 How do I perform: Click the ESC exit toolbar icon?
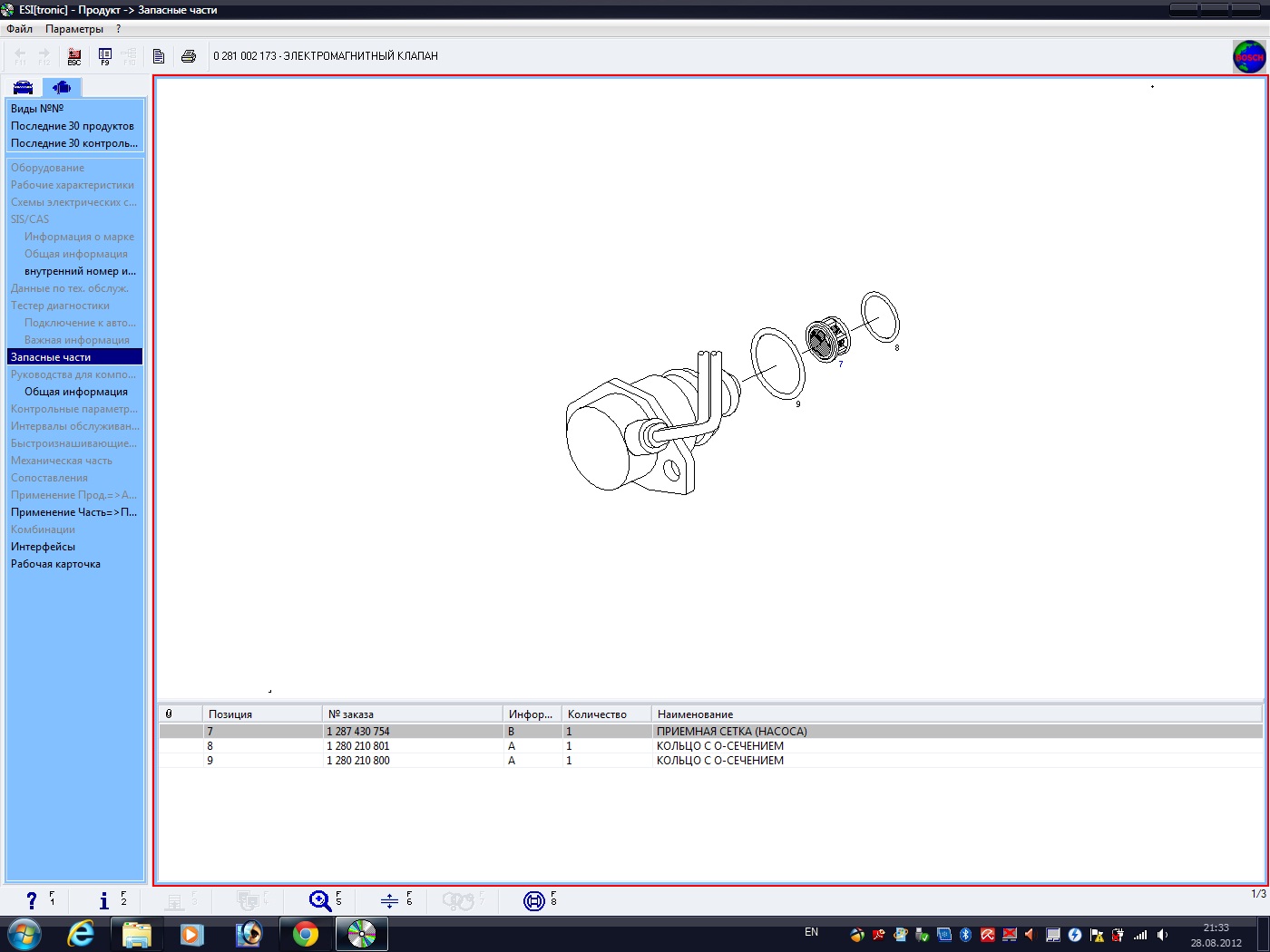tap(74, 56)
